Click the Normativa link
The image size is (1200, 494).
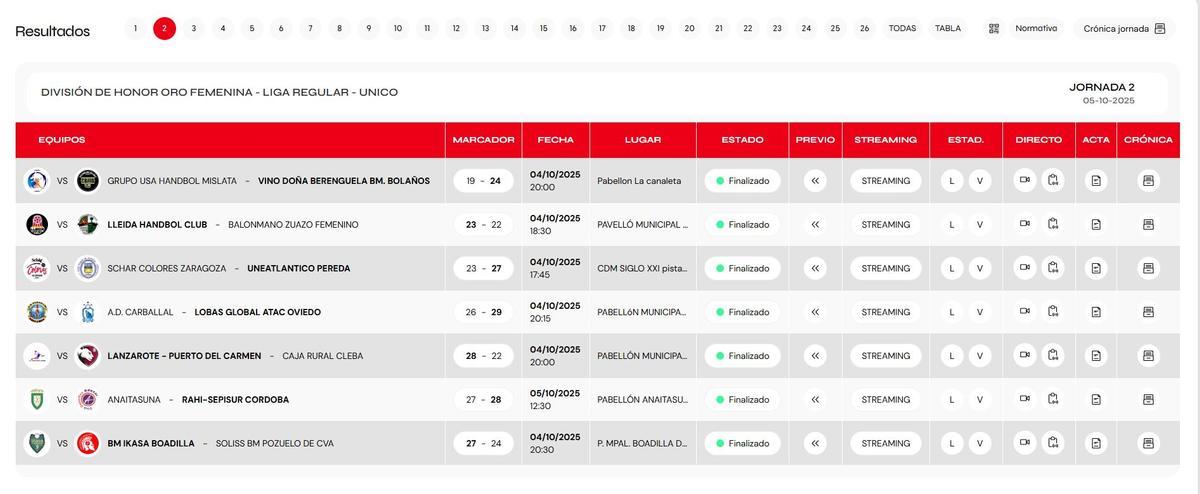[x=1036, y=29]
